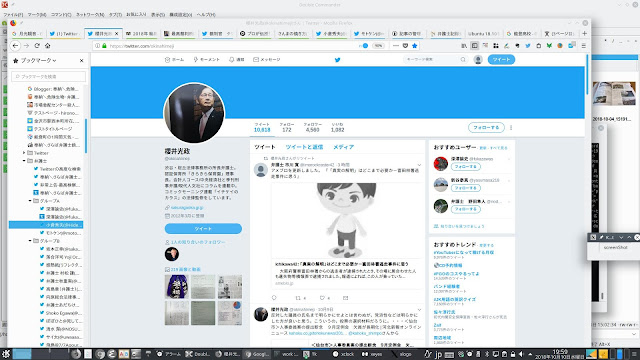Expand the Twitter bookmark folder

pos(24,153)
